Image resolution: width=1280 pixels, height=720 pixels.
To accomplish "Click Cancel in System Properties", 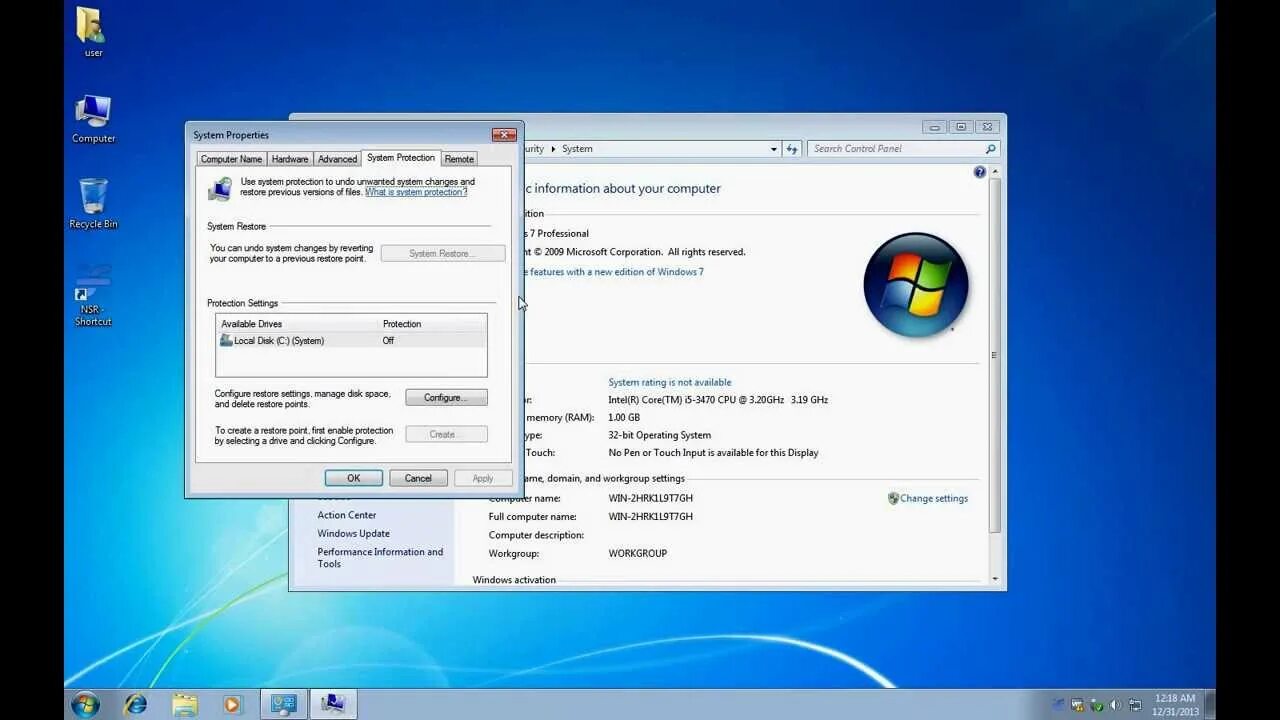I will click(418, 478).
